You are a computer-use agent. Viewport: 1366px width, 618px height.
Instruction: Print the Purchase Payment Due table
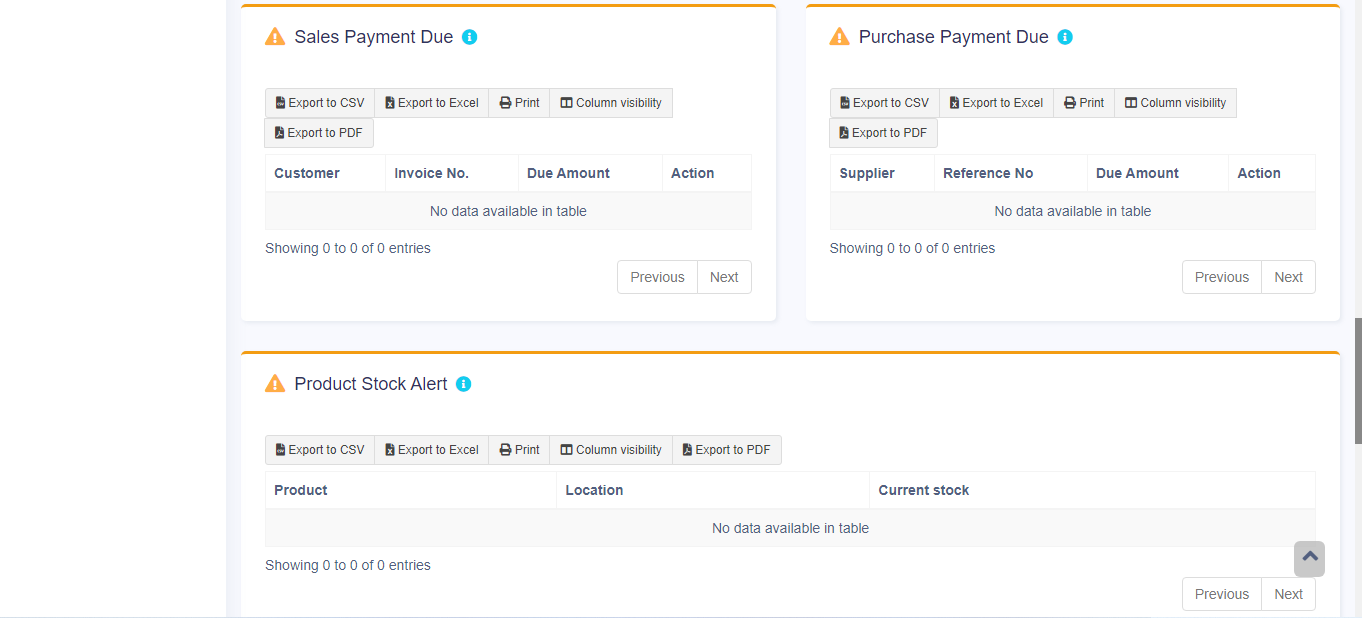point(1084,103)
